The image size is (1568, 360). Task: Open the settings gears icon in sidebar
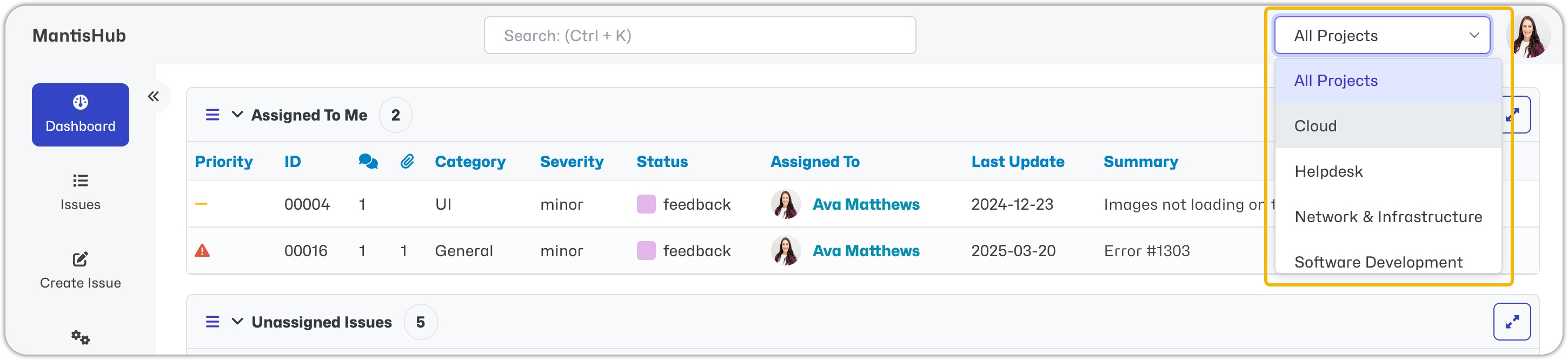[x=81, y=337]
